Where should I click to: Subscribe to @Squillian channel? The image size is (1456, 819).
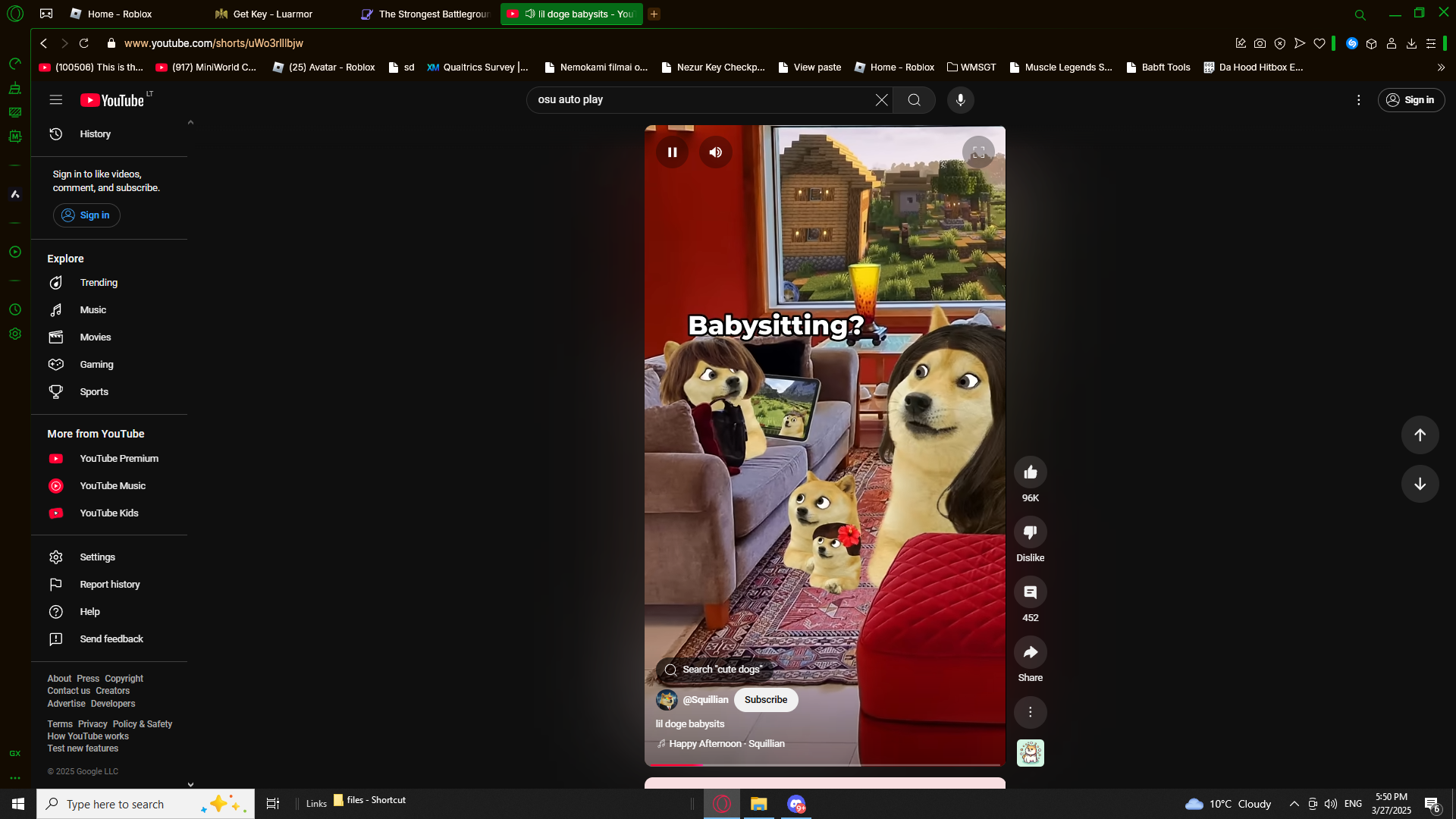point(765,700)
